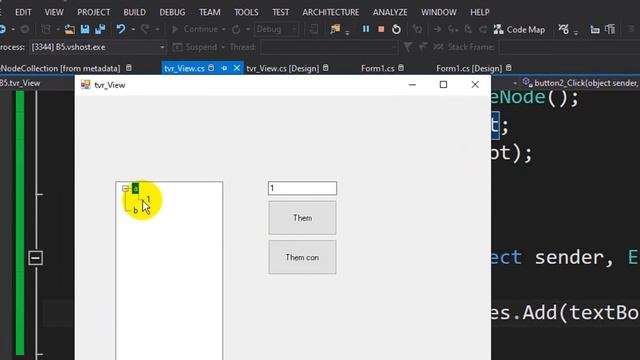640x360 pixels.
Task: Click the Save icon in toolbar
Action: [85, 29]
